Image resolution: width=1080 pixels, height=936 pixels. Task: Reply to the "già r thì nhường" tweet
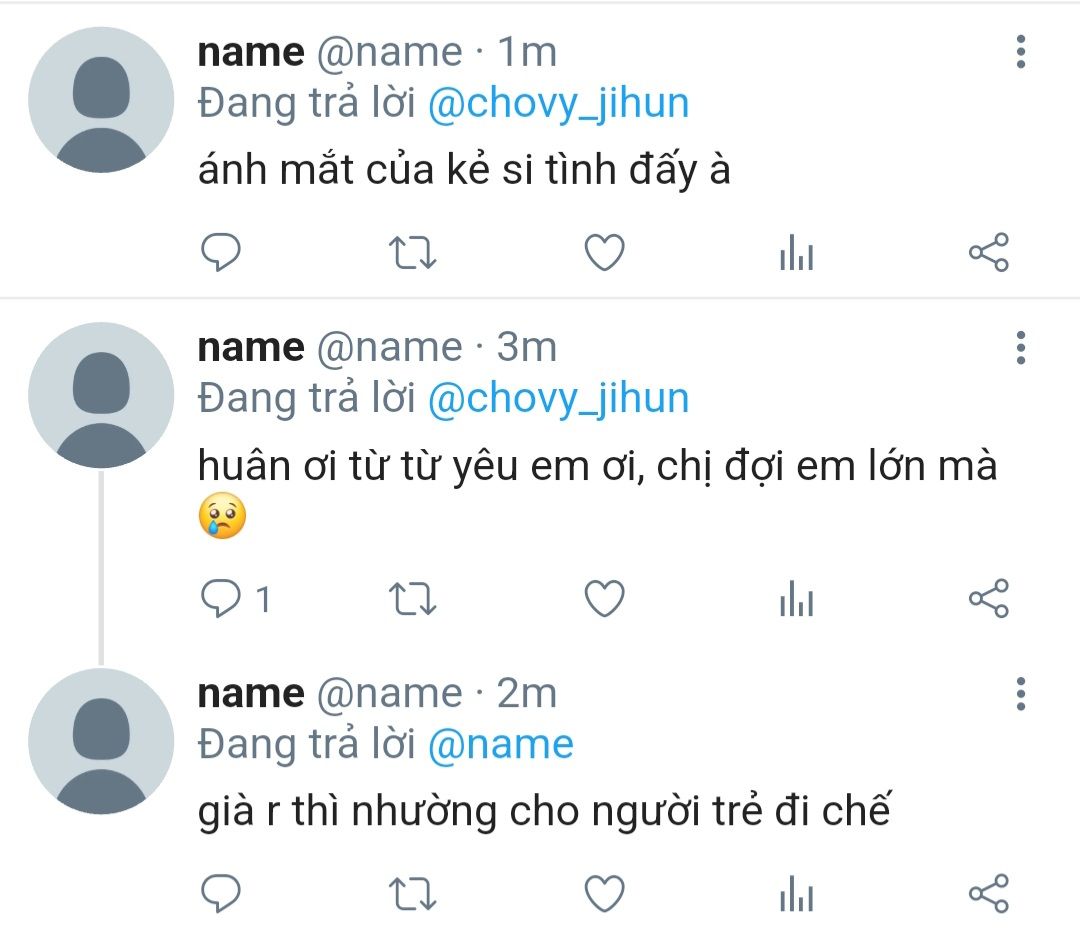tap(221, 893)
